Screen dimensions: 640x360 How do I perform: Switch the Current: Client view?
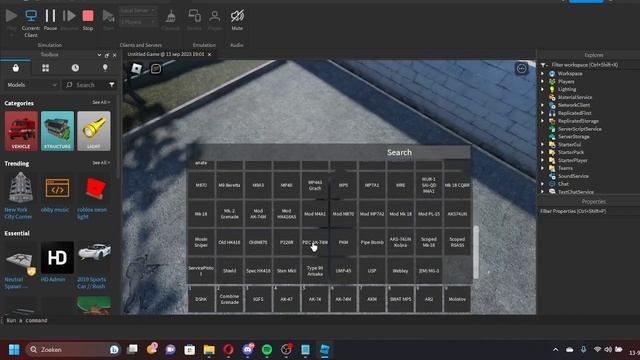pos(31,23)
